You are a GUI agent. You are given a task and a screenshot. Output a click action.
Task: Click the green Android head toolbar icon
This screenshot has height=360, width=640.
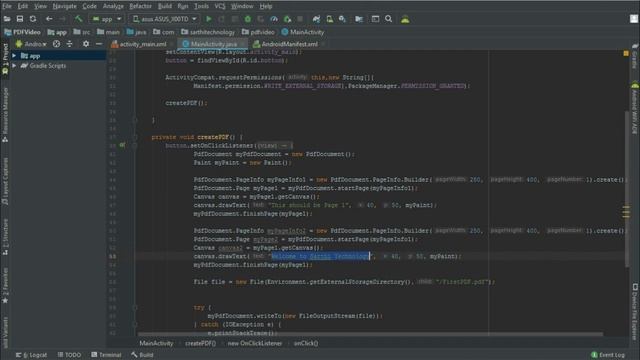click(x=405, y=19)
